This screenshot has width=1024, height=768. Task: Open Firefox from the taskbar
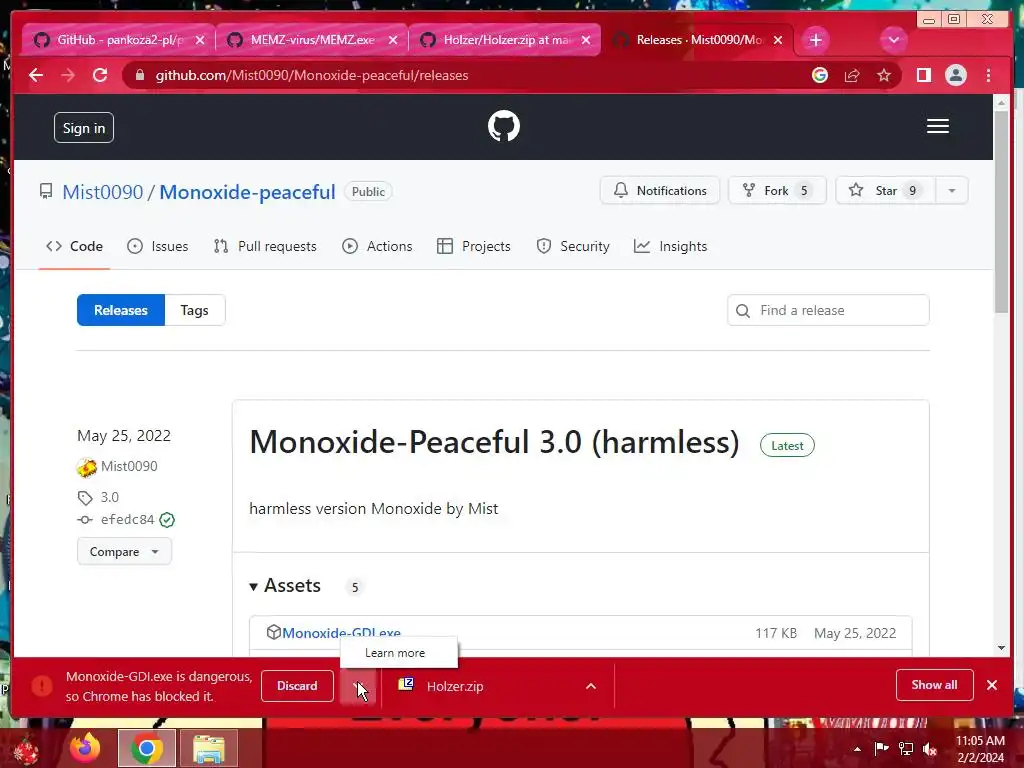click(85, 748)
